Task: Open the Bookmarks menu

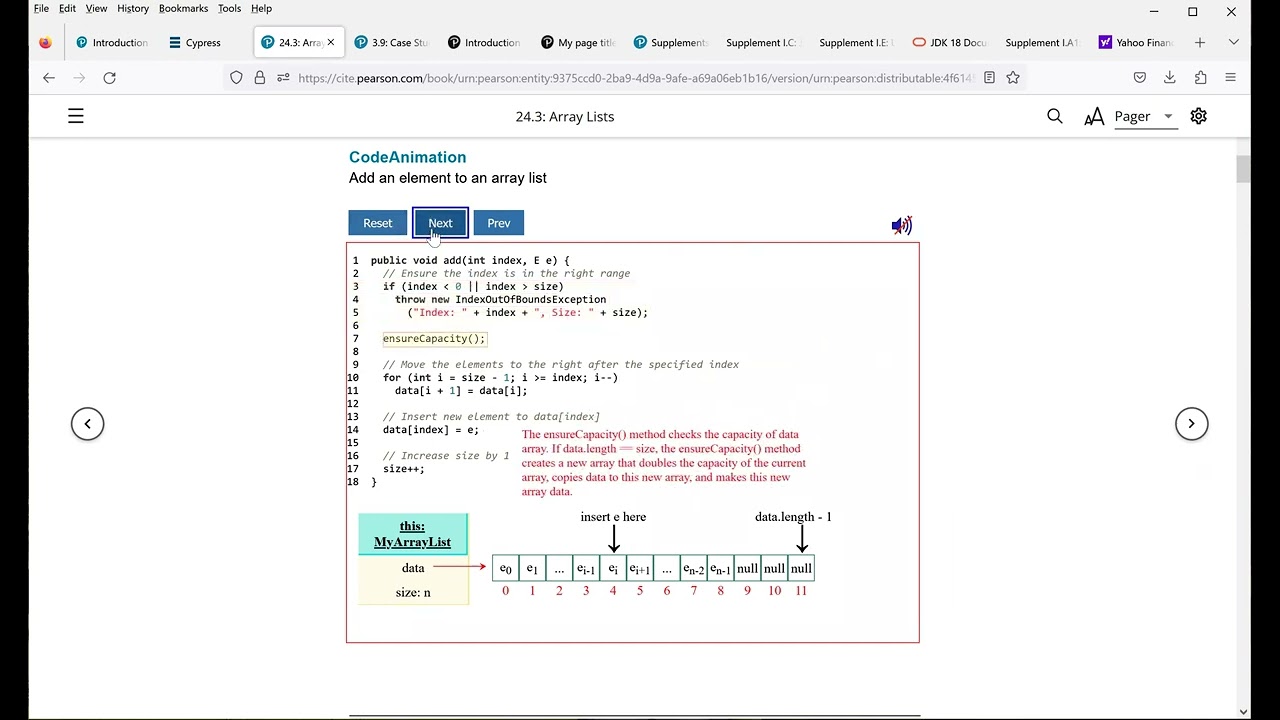Action: click(x=183, y=9)
